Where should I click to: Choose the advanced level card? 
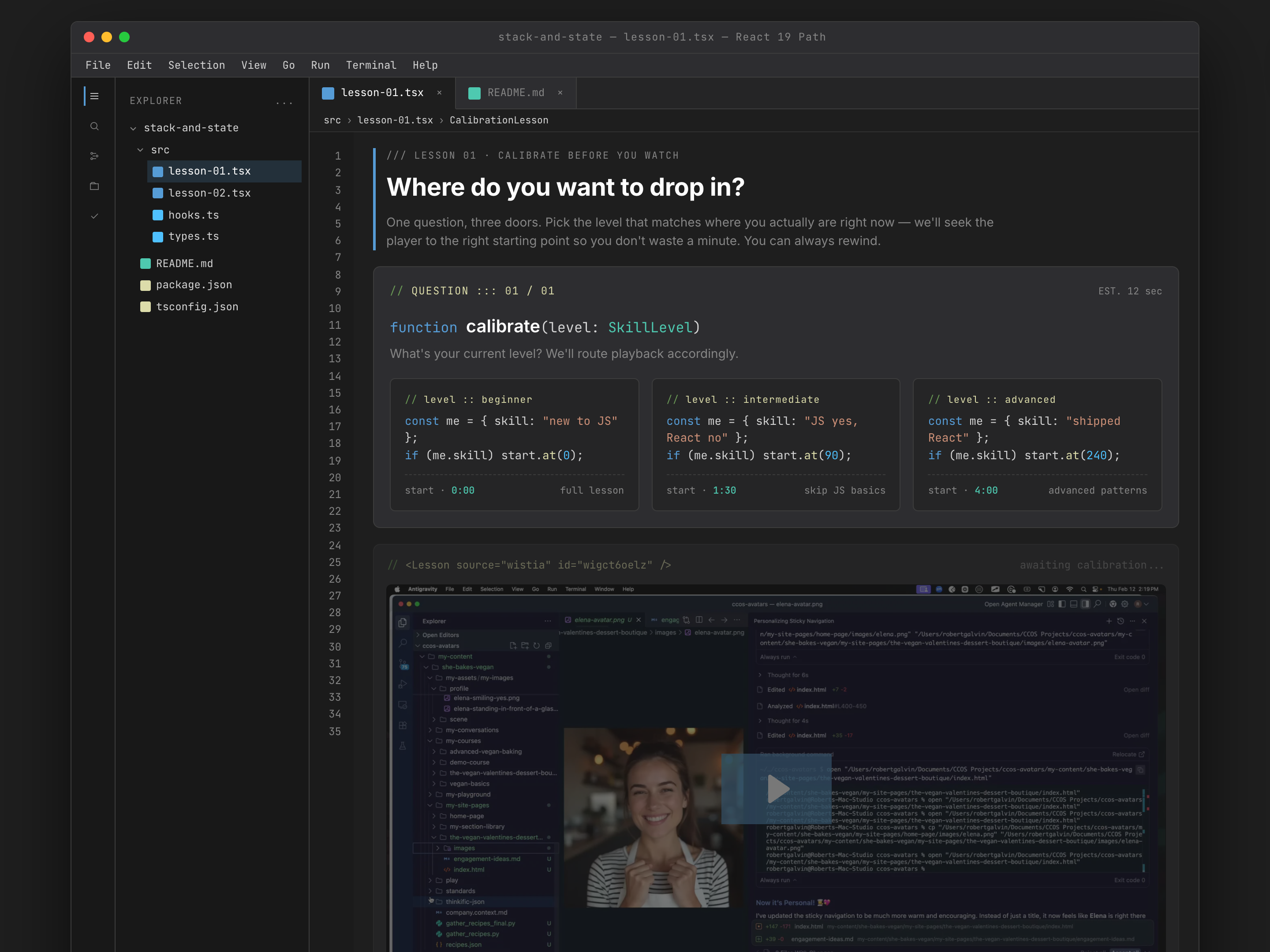(x=1038, y=445)
